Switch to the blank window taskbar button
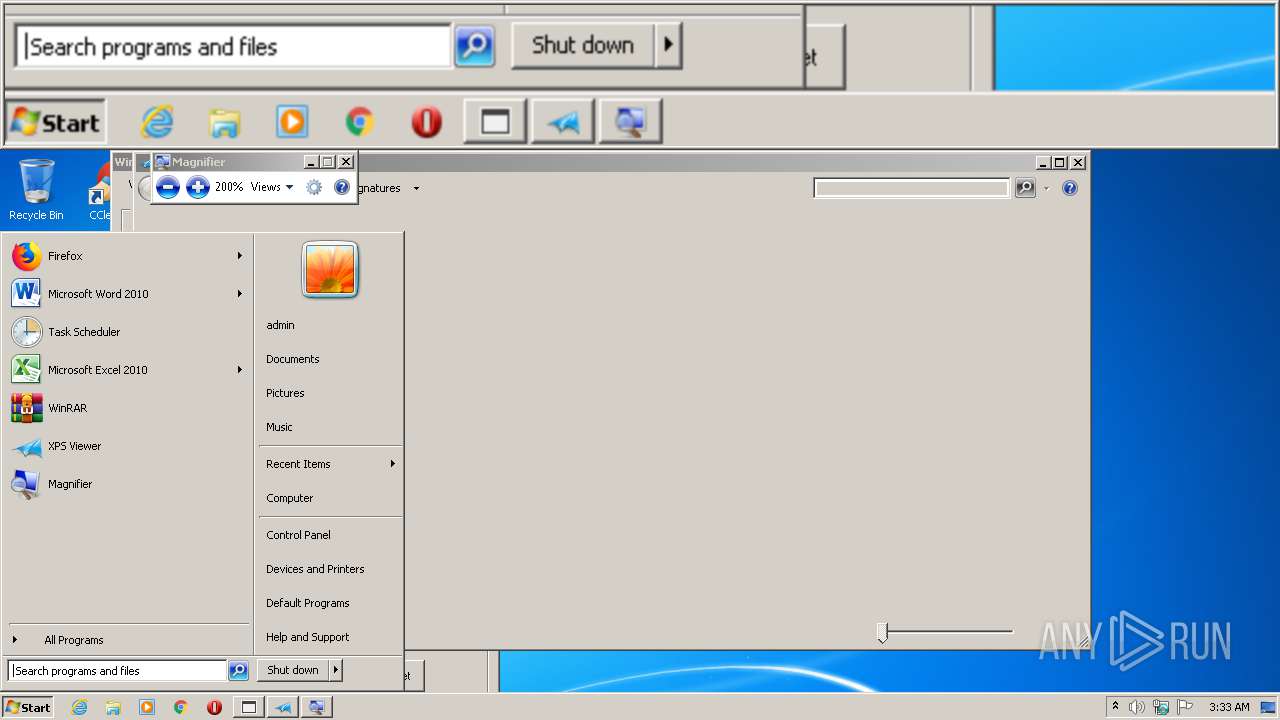 [249, 707]
